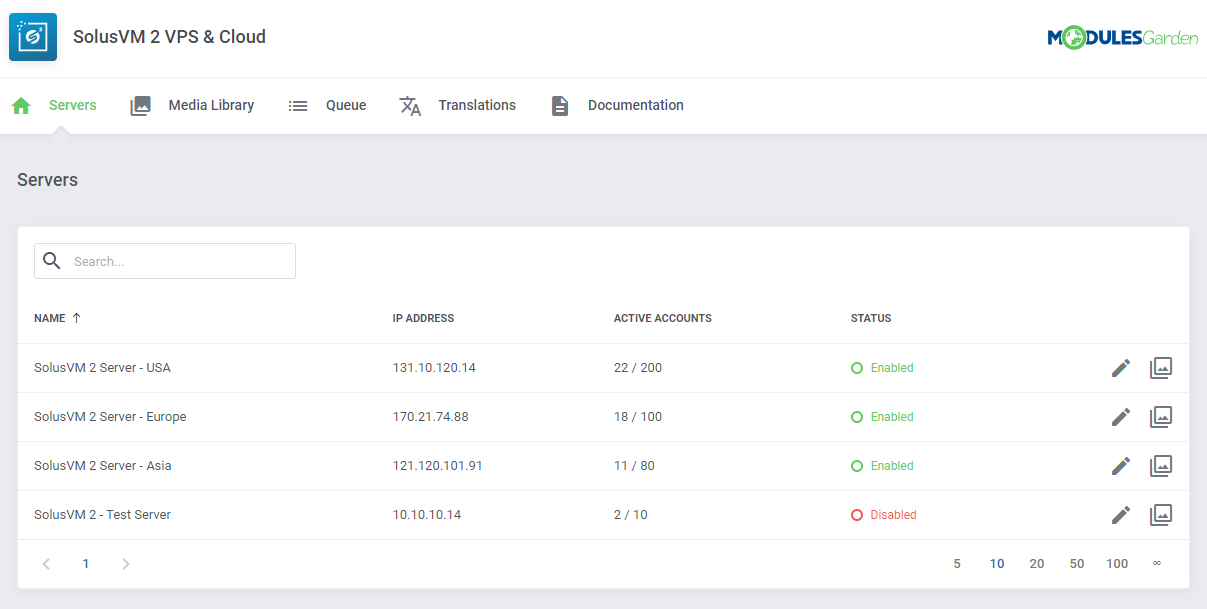Edit SolusVM 2 - Test Server pencil icon

click(x=1121, y=515)
